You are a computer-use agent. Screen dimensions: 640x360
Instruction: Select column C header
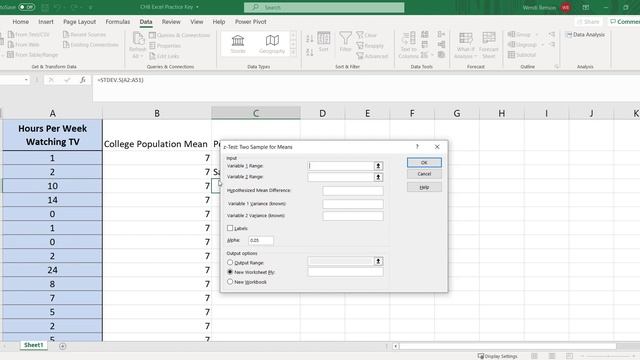pos(256,113)
